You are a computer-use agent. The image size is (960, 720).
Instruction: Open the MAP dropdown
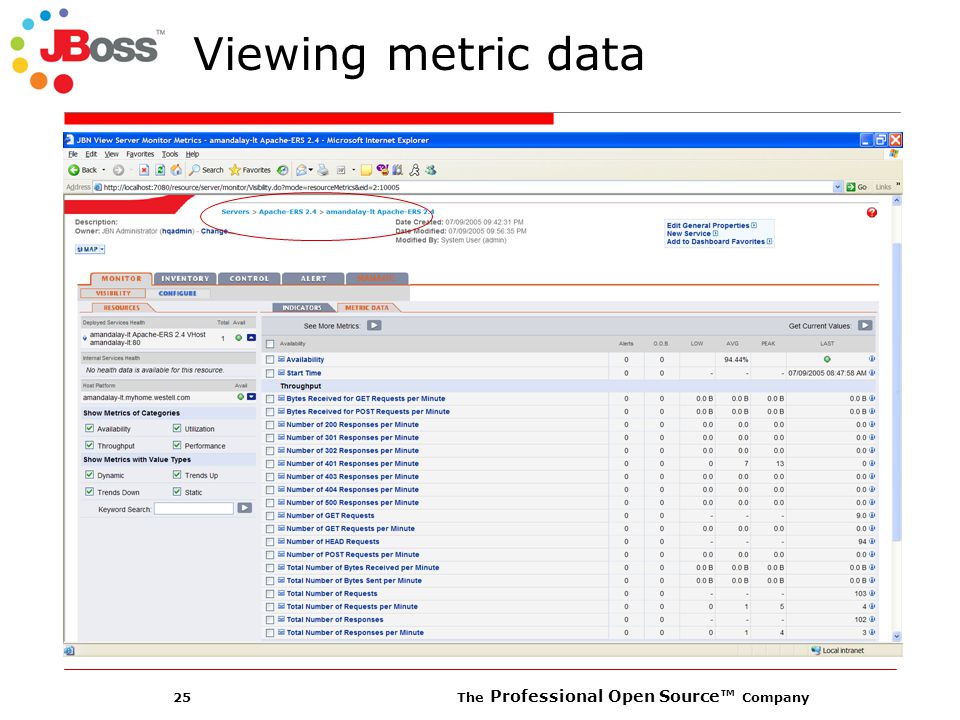pyautogui.click(x=90, y=249)
